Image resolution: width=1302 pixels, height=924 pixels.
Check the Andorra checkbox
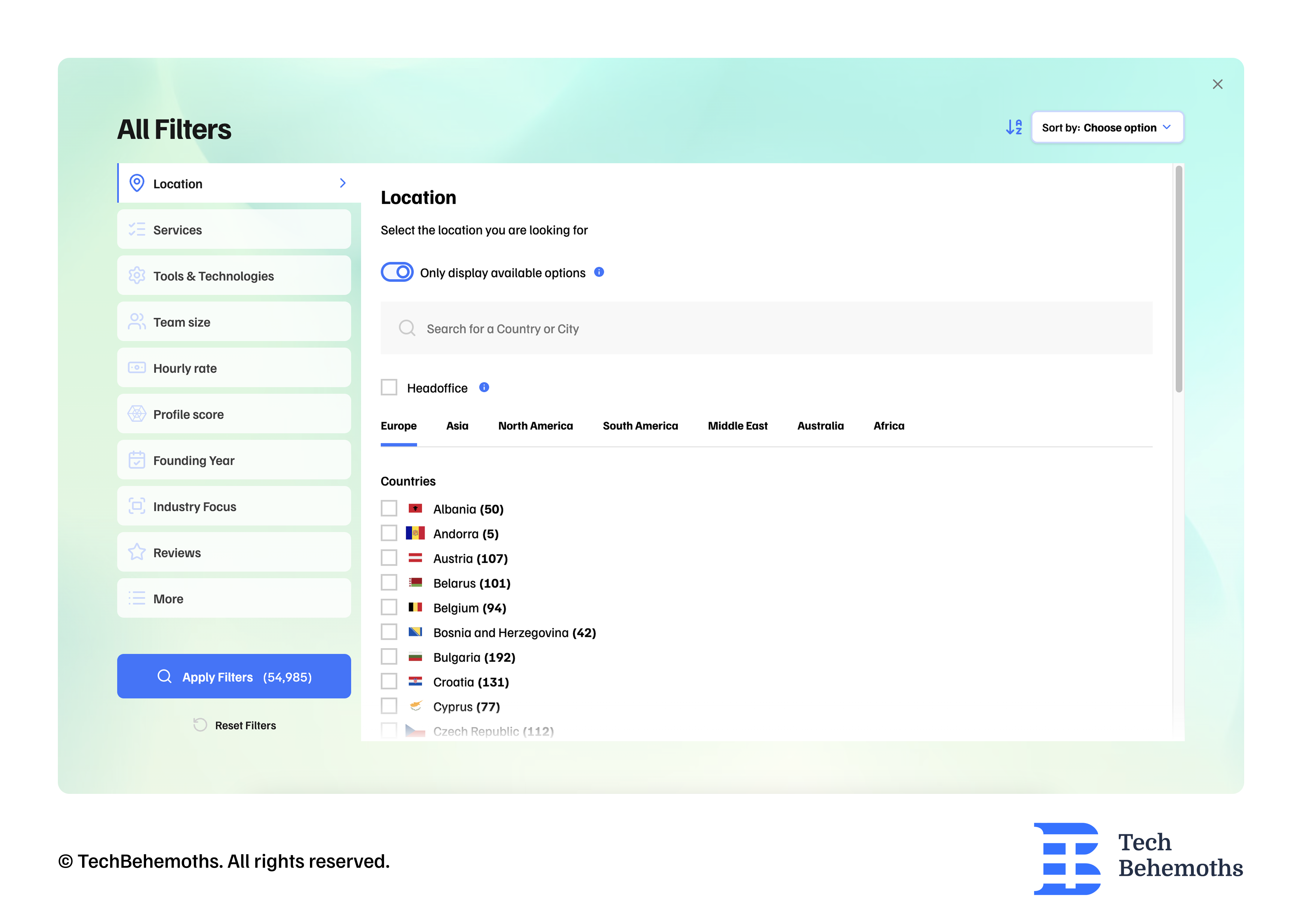(389, 533)
